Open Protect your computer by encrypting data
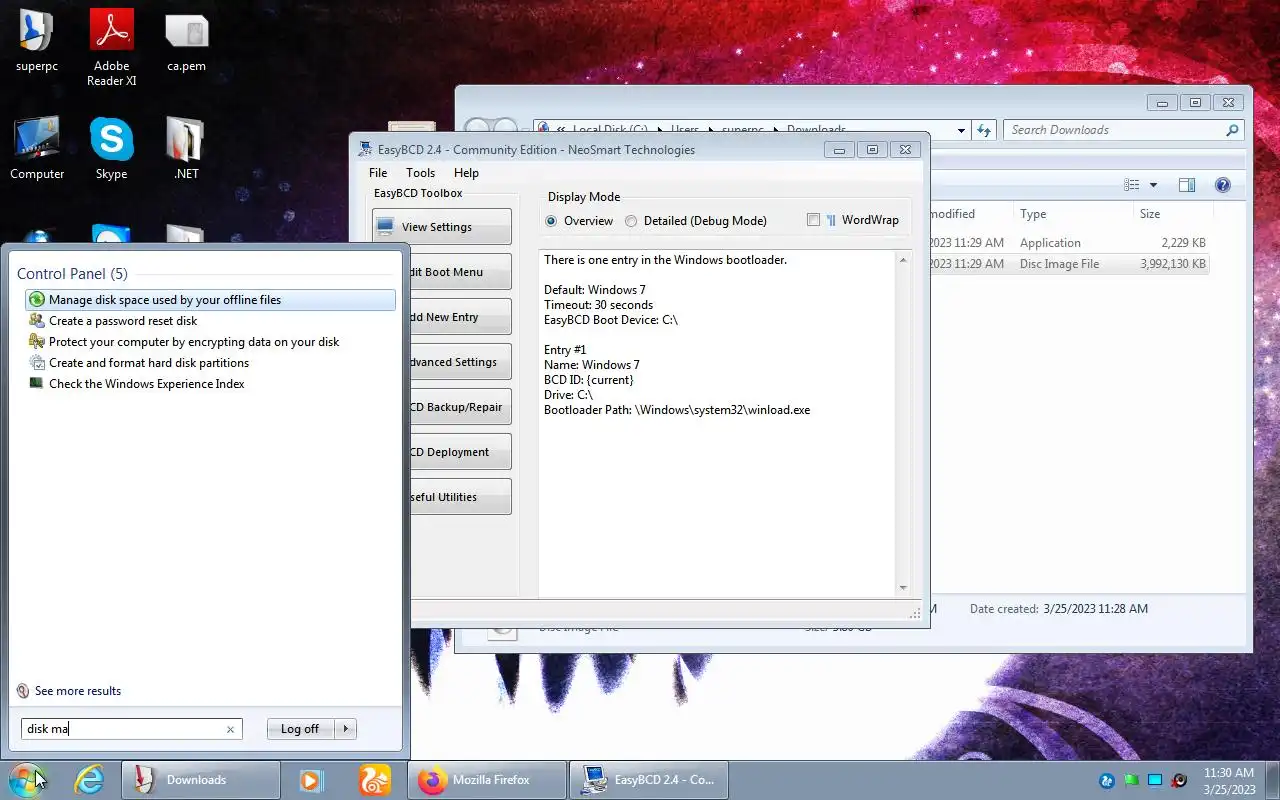Viewport: 1280px width, 800px height. click(210, 342)
